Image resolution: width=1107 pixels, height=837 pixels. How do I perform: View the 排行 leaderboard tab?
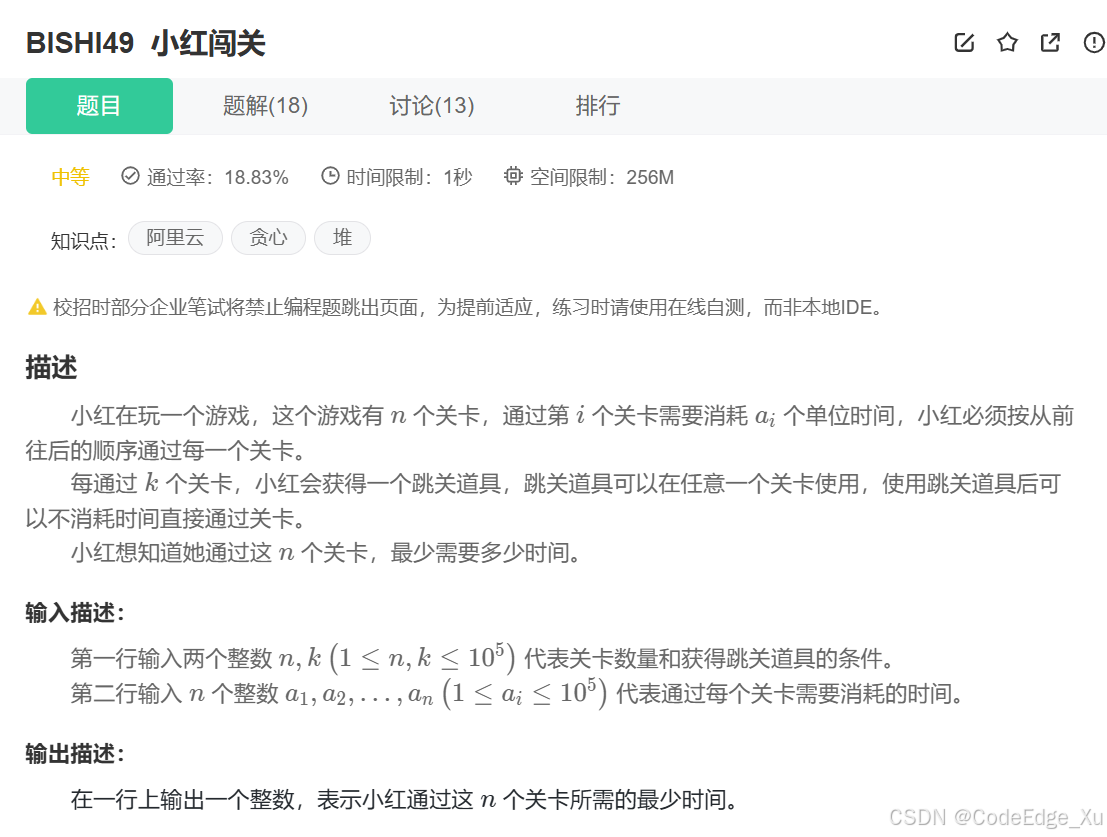tap(597, 105)
